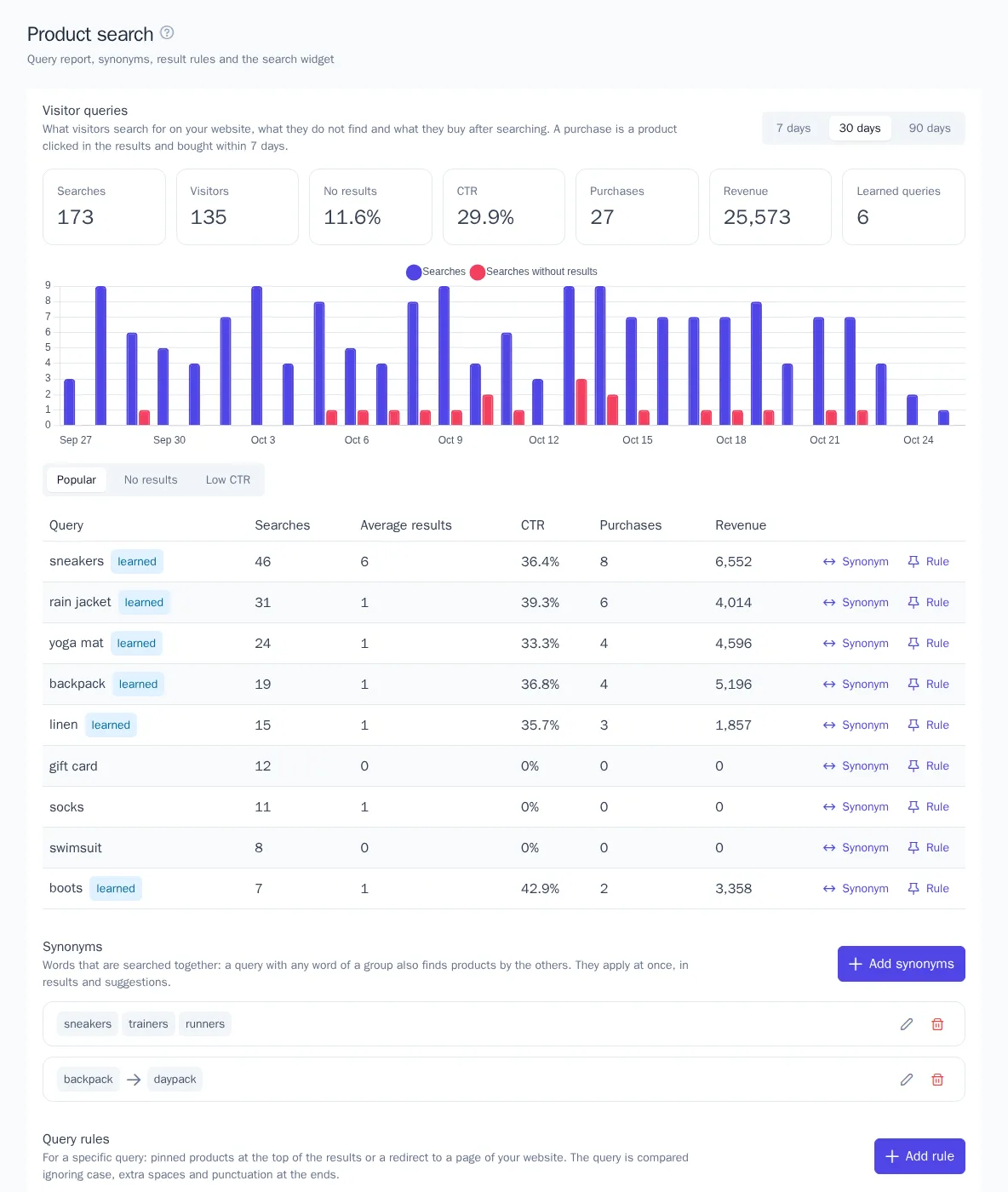Create a rule for sneakers query
Image resolution: width=1008 pixels, height=1192 pixels.
click(928, 562)
